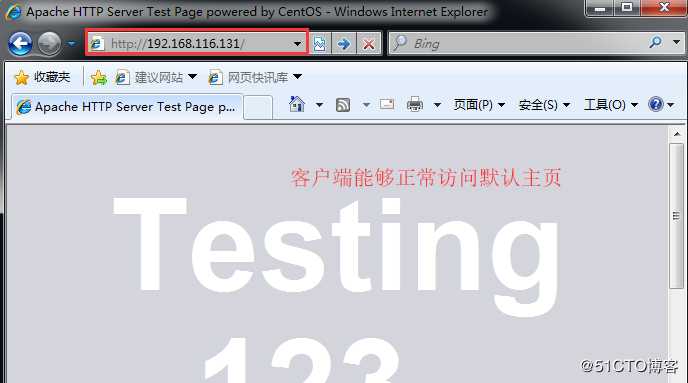Stop loading with the red X button
This screenshot has height=383, width=688.
point(369,44)
